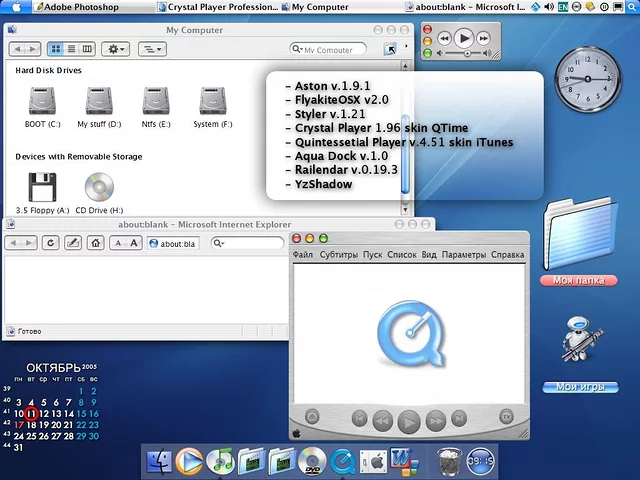Image resolution: width=640 pixels, height=480 pixels.
Task: Switch to Crystal Player Professional task
Action: 218,7
